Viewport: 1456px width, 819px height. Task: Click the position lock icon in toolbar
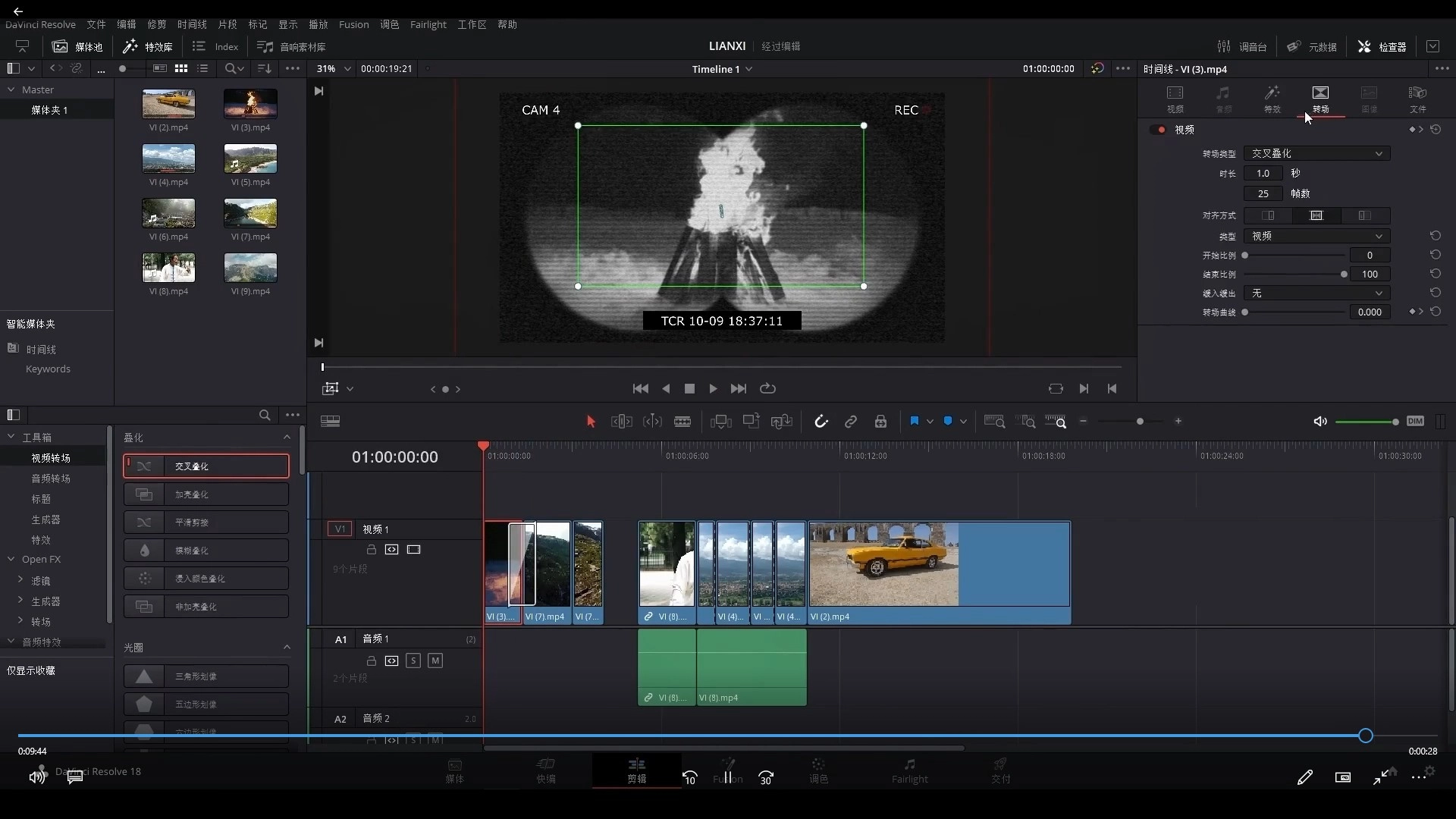pos(880,422)
